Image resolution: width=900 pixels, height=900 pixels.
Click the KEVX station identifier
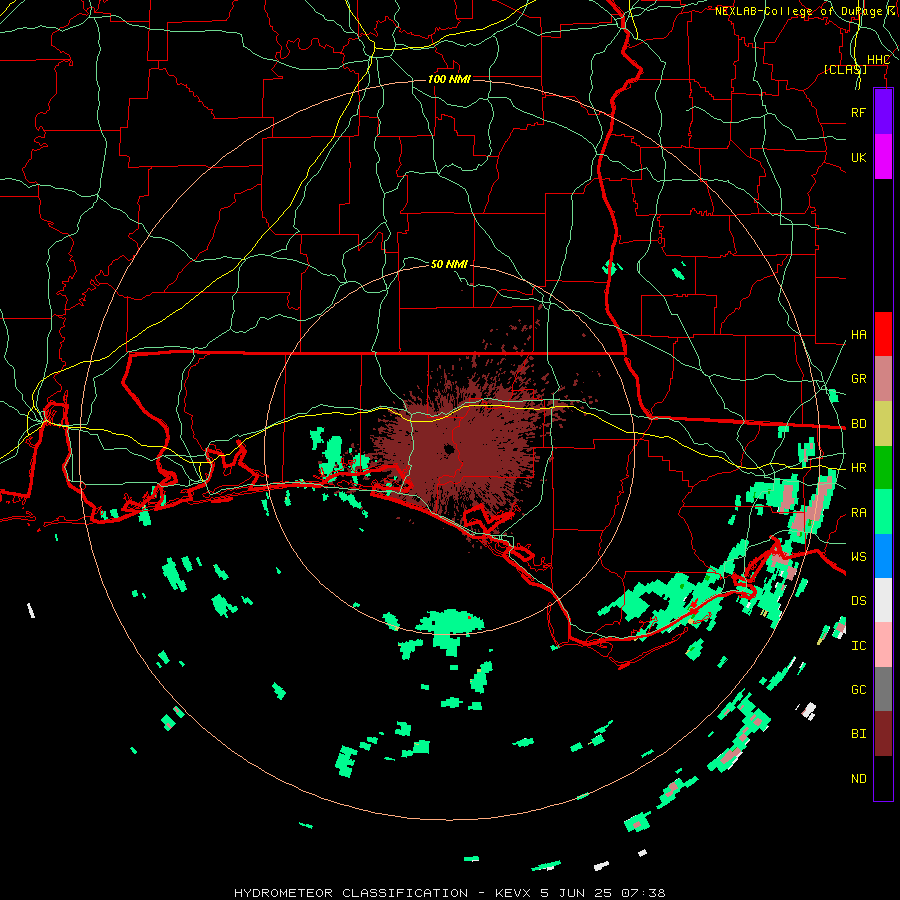pos(513,893)
